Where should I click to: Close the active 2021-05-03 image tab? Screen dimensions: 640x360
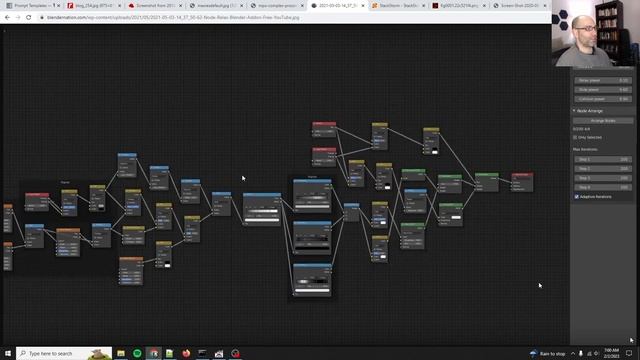click(363, 6)
